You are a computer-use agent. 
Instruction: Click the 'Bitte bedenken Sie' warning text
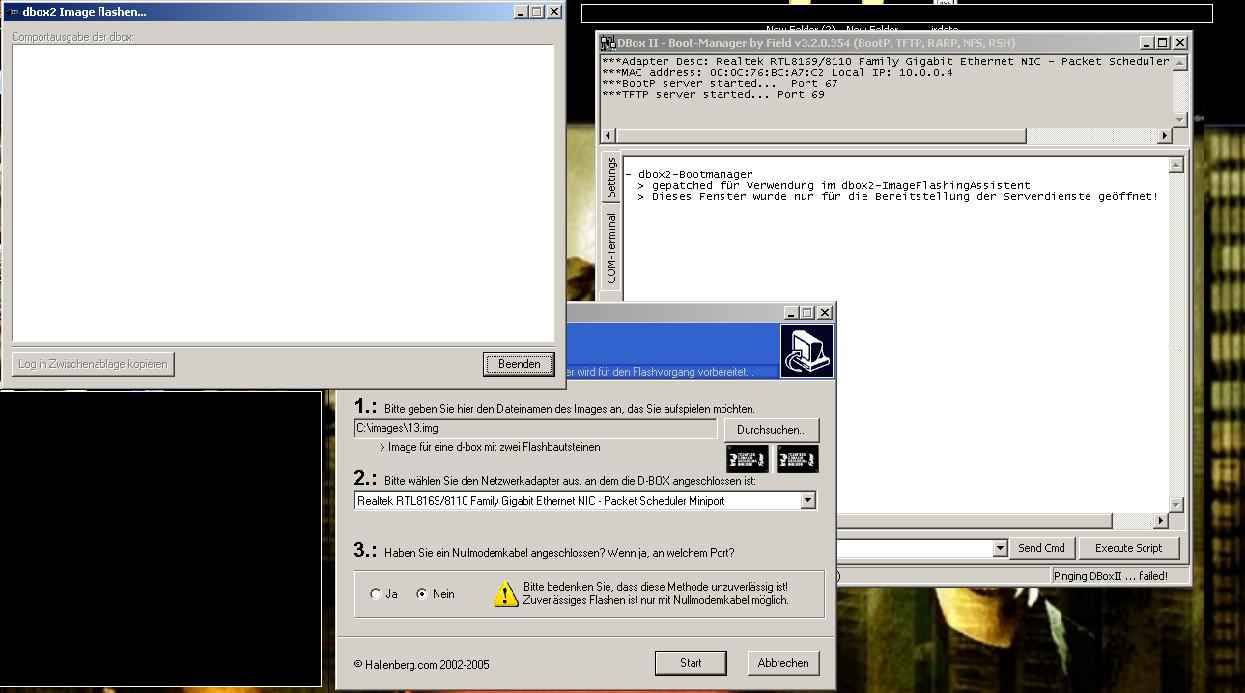(x=655, y=594)
